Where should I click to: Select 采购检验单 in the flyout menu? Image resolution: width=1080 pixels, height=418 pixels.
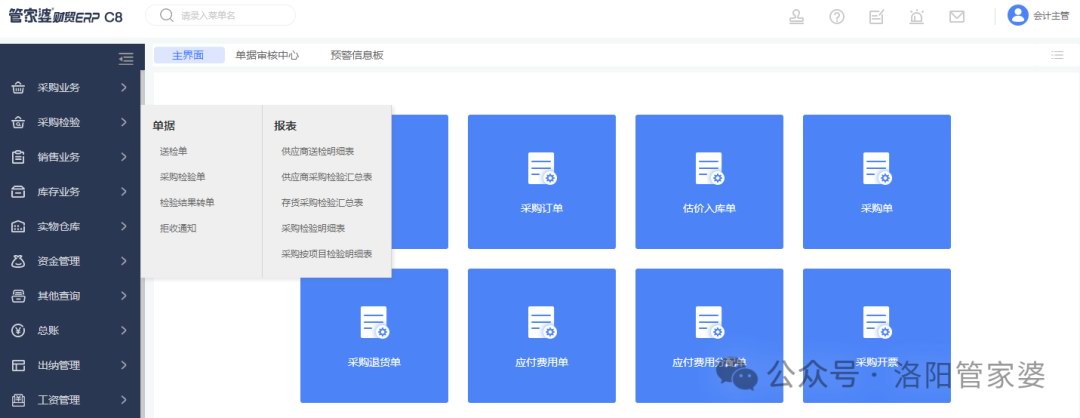[x=182, y=177]
